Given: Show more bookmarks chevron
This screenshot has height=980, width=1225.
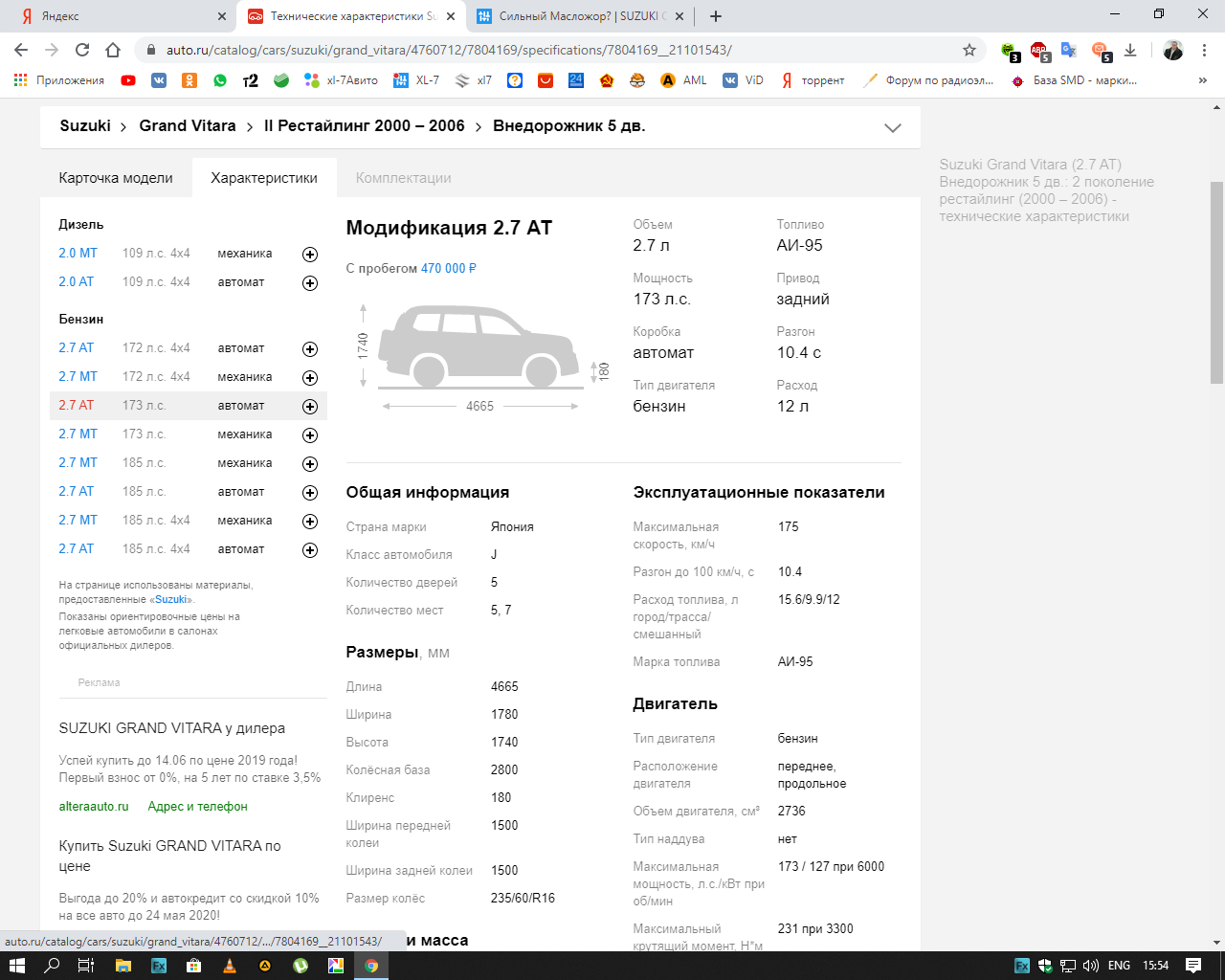Looking at the screenshot, I should [1203, 80].
